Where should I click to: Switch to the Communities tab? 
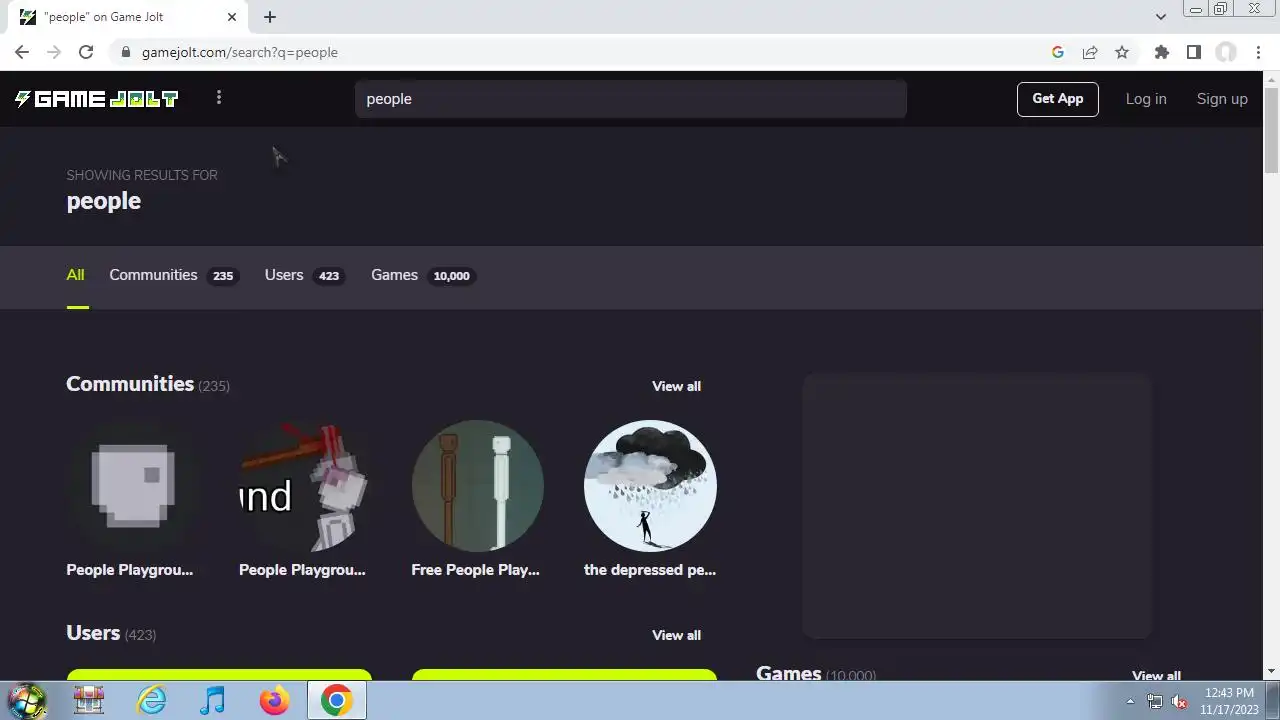click(173, 275)
